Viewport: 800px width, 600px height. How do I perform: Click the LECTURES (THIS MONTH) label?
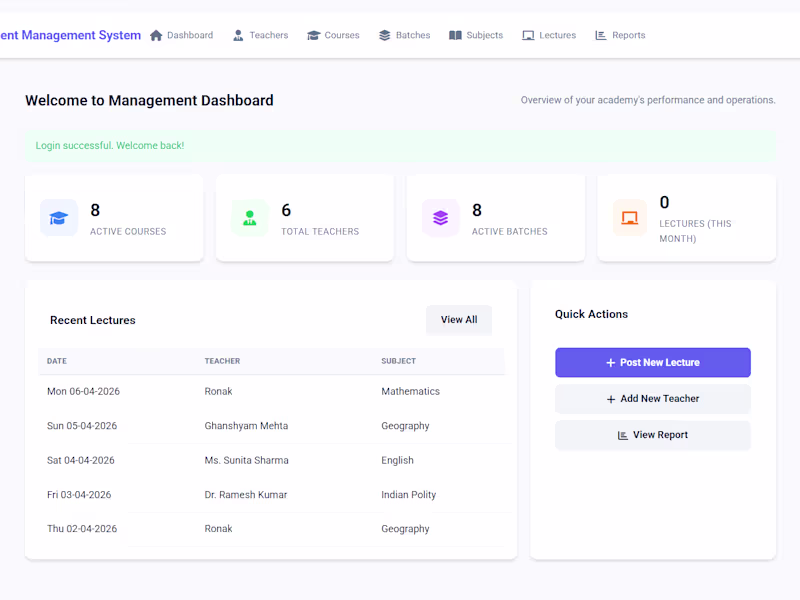click(x=695, y=231)
